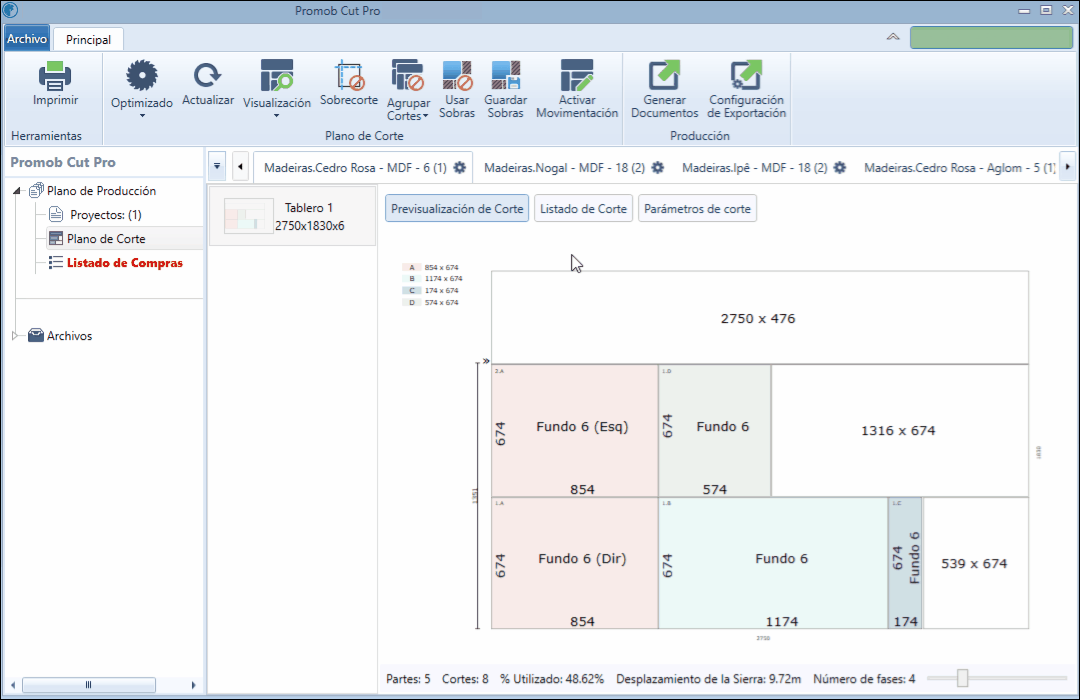Click left panel horizontal scrollbar thumb

[x=89, y=685]
